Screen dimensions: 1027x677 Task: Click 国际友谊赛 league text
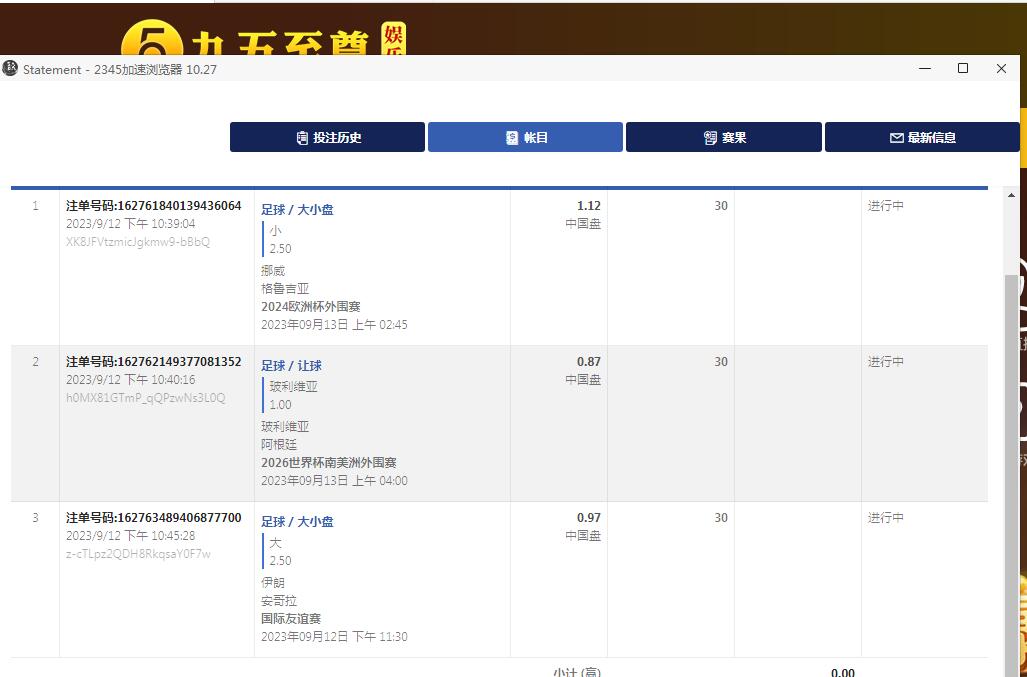tap(291, 618)
